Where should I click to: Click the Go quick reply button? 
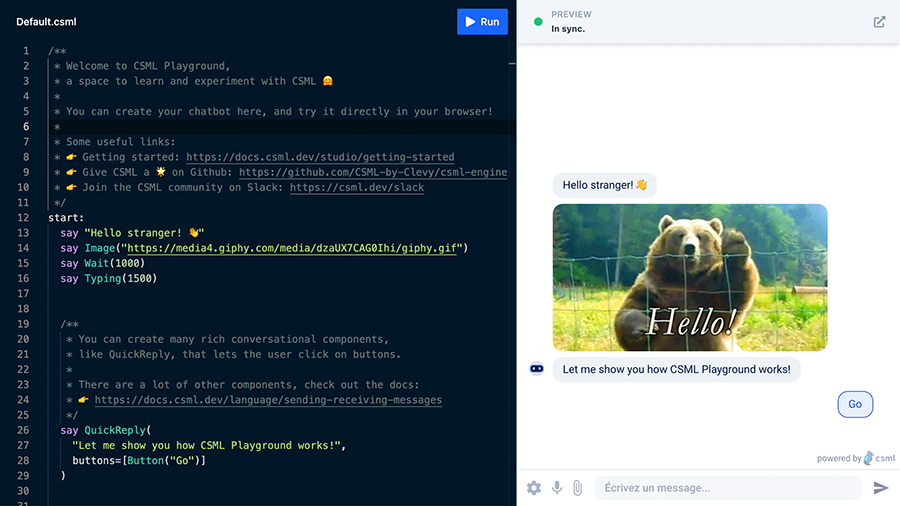pyautogui.click(x=855, y=404)
